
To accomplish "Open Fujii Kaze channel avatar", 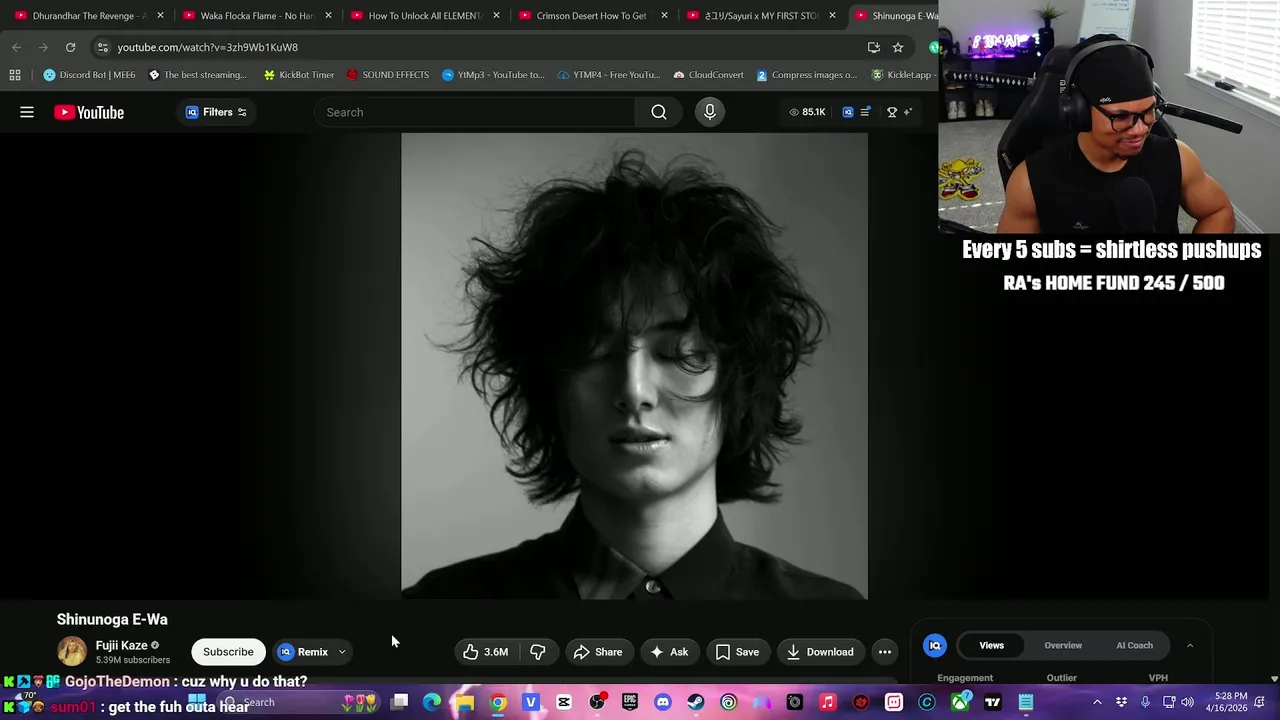I will click(x=72, y=652).
